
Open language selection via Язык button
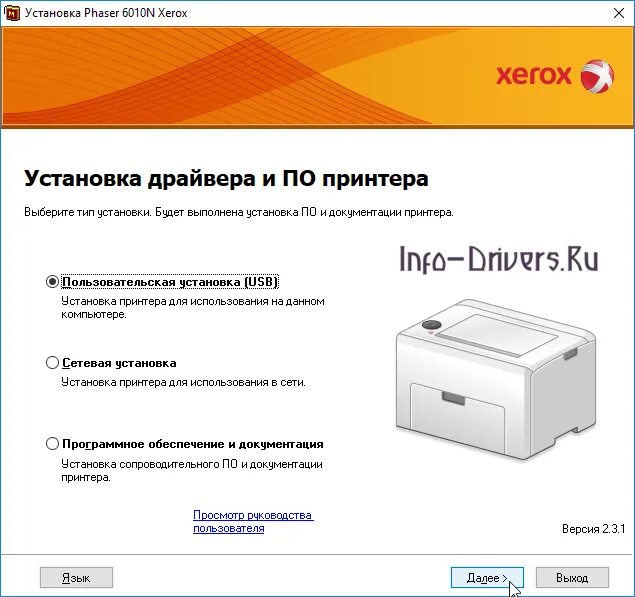[x=76, y=578]
